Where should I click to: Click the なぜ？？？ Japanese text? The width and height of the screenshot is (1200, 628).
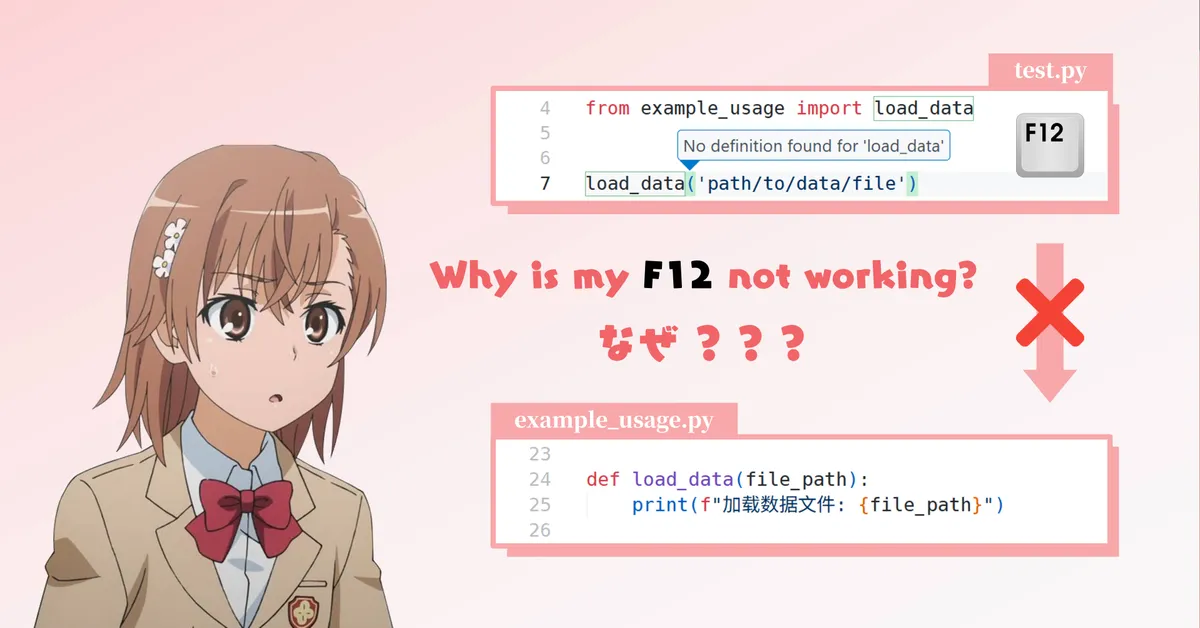click(x=703, y=343)
